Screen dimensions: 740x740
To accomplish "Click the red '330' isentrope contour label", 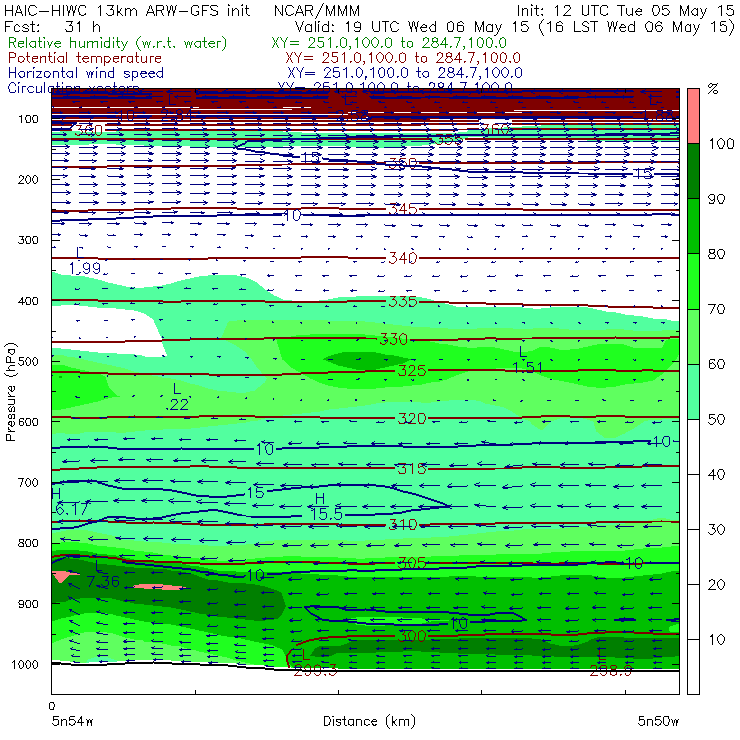I will tap(394, 339).
